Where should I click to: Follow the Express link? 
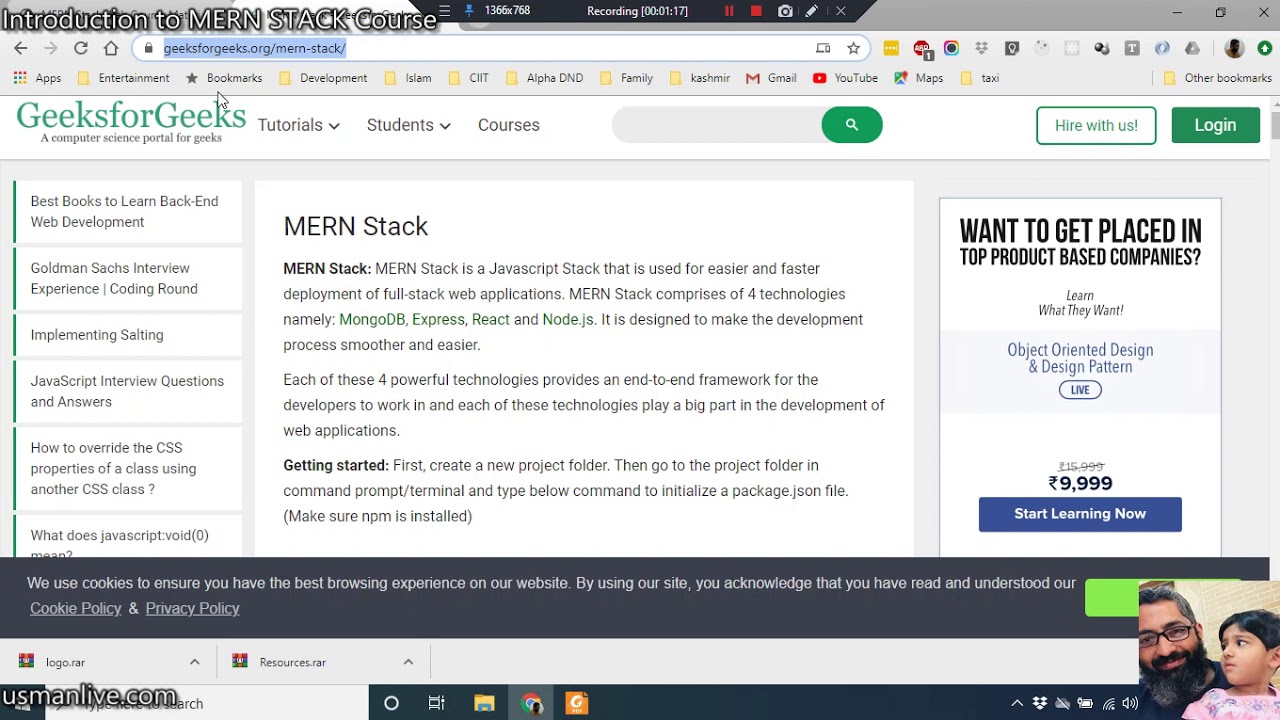click(x=438, y=319)
